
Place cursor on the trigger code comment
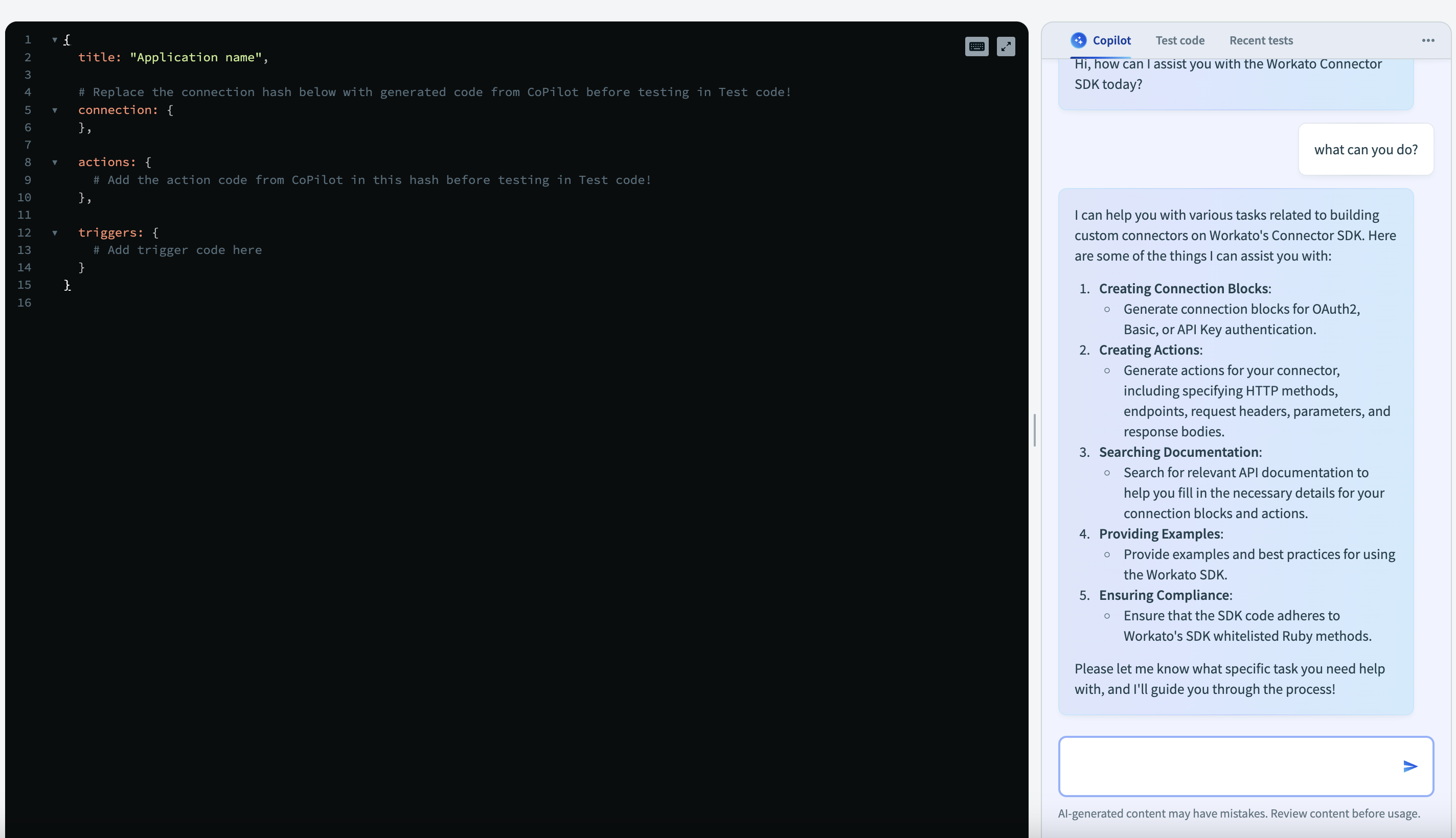coord(177,250)
